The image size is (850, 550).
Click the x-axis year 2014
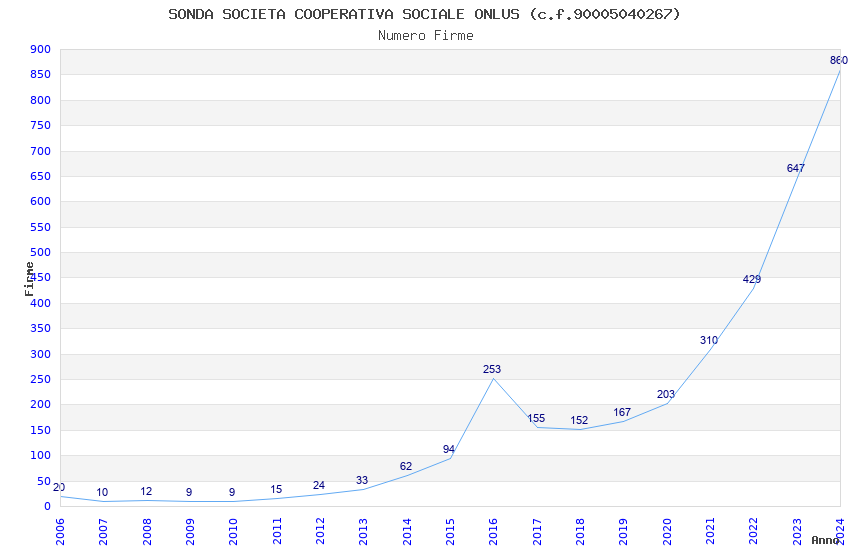407,531
